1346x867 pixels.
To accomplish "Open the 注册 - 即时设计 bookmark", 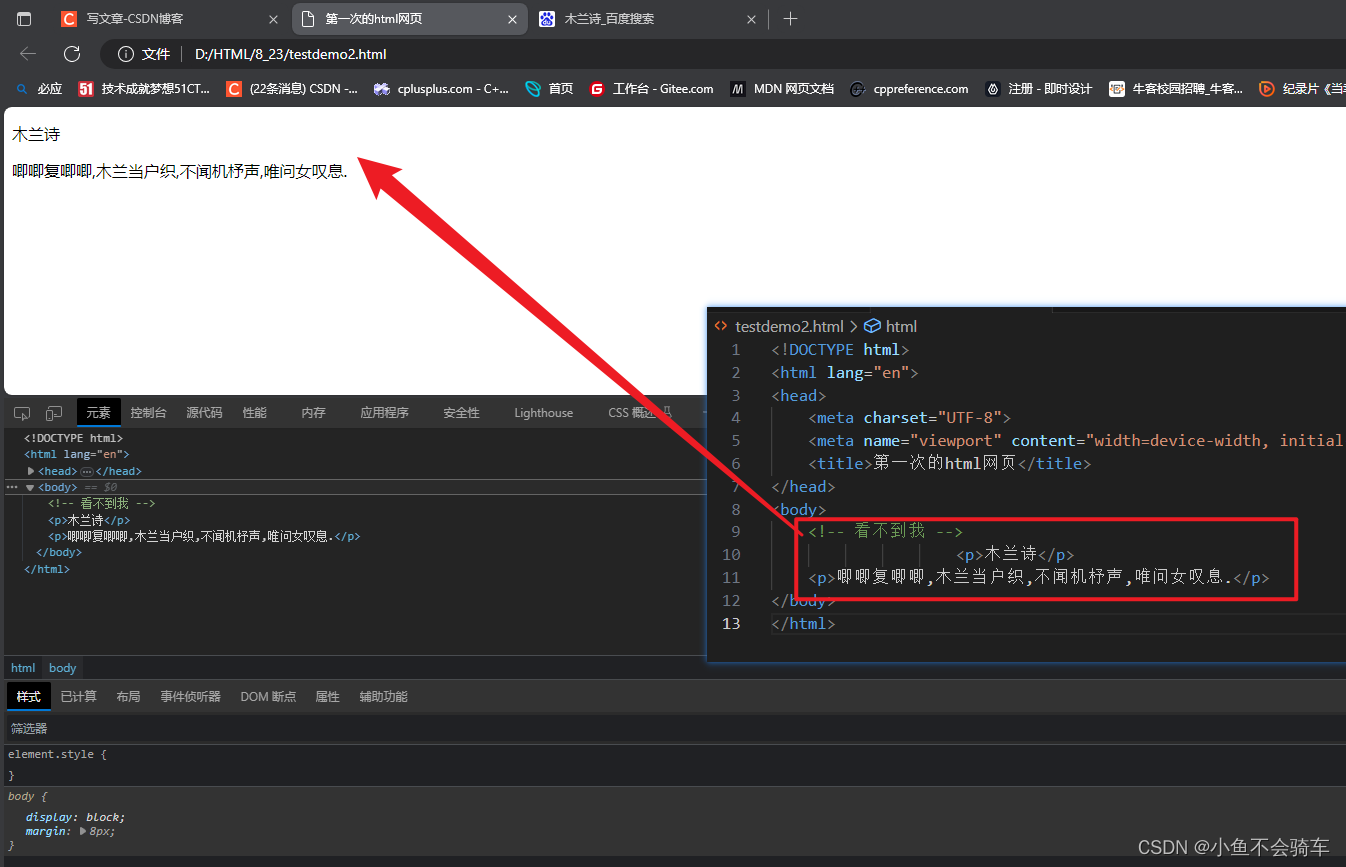I will coord(1038,89).
